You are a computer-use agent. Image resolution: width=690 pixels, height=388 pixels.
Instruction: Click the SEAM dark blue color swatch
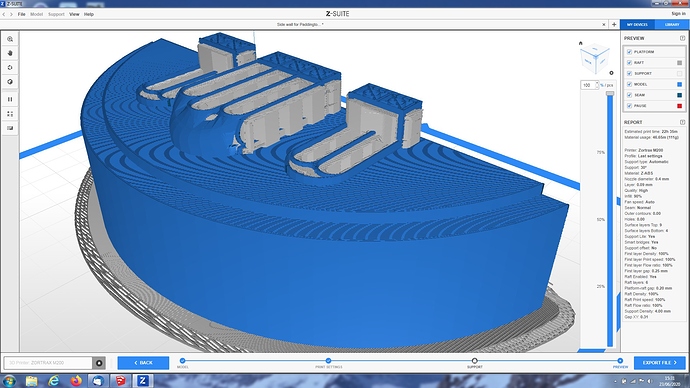point(679,95)
